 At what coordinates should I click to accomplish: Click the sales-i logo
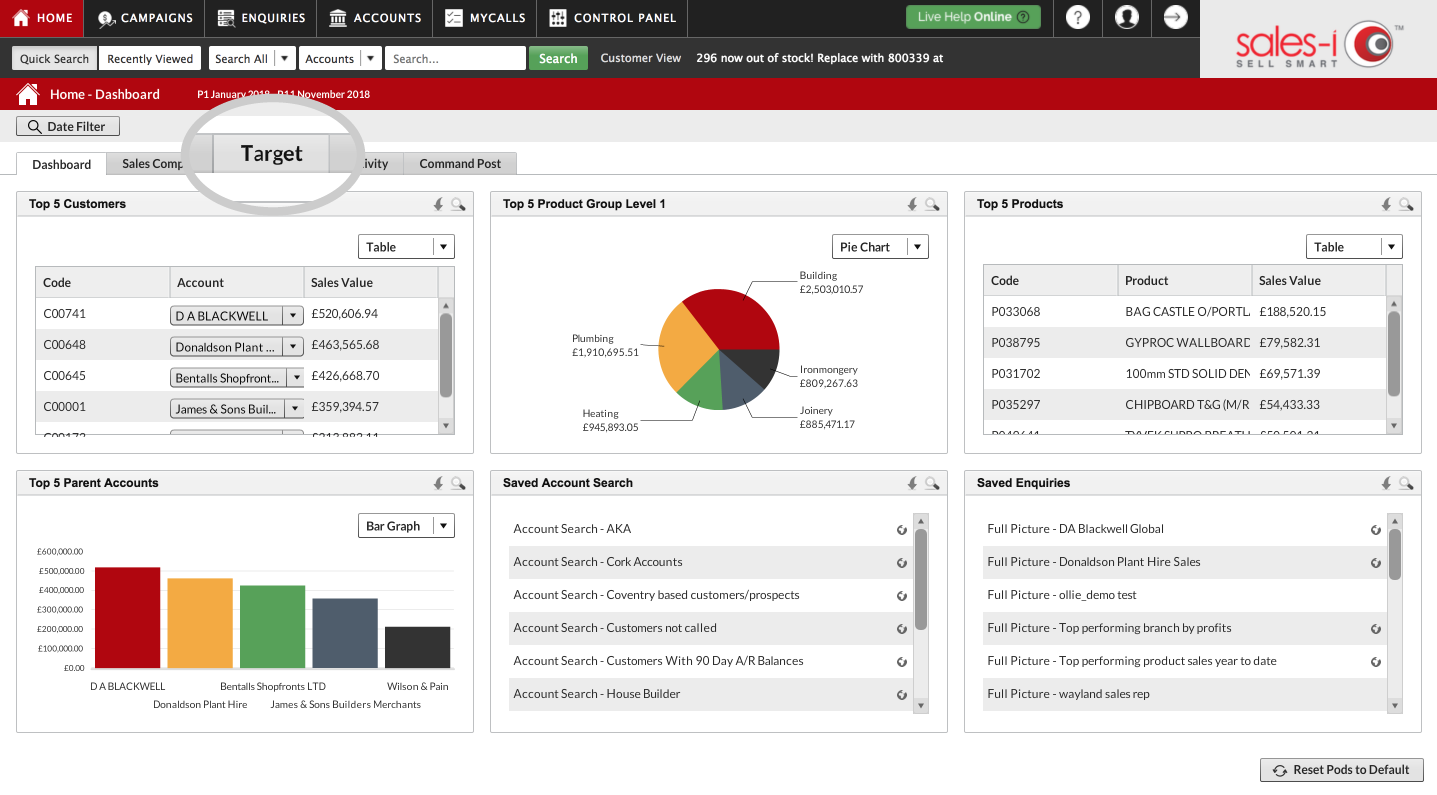click(1318, 44)
